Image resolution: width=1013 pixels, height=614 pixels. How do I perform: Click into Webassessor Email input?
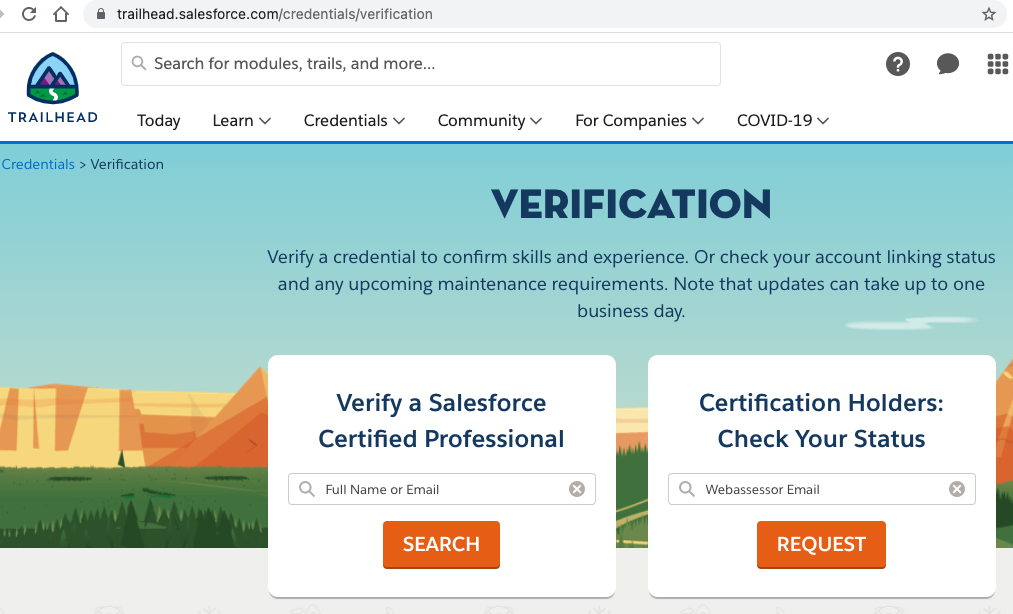(x=821, y=489)
